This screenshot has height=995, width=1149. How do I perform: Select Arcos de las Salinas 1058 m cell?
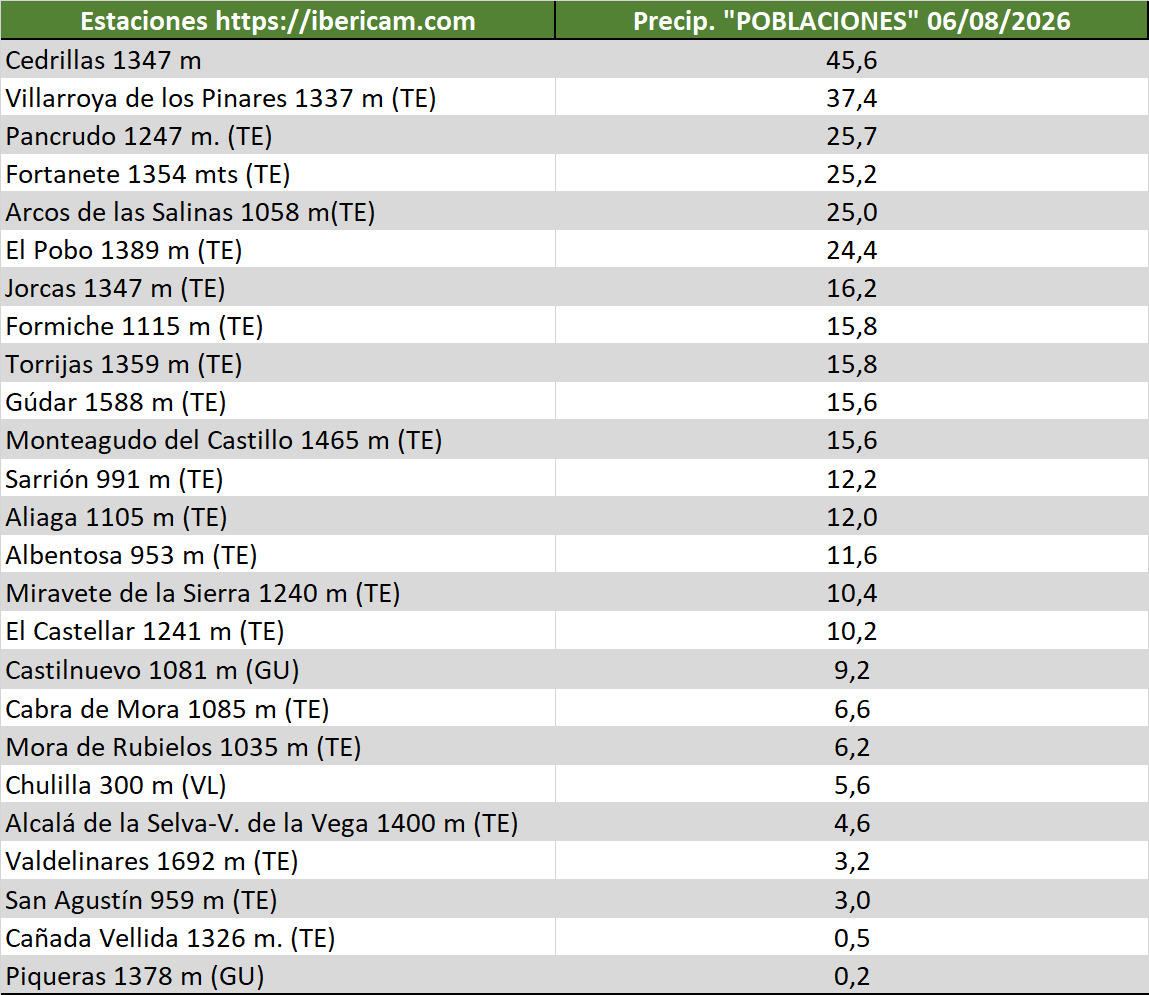coord(278,212)
